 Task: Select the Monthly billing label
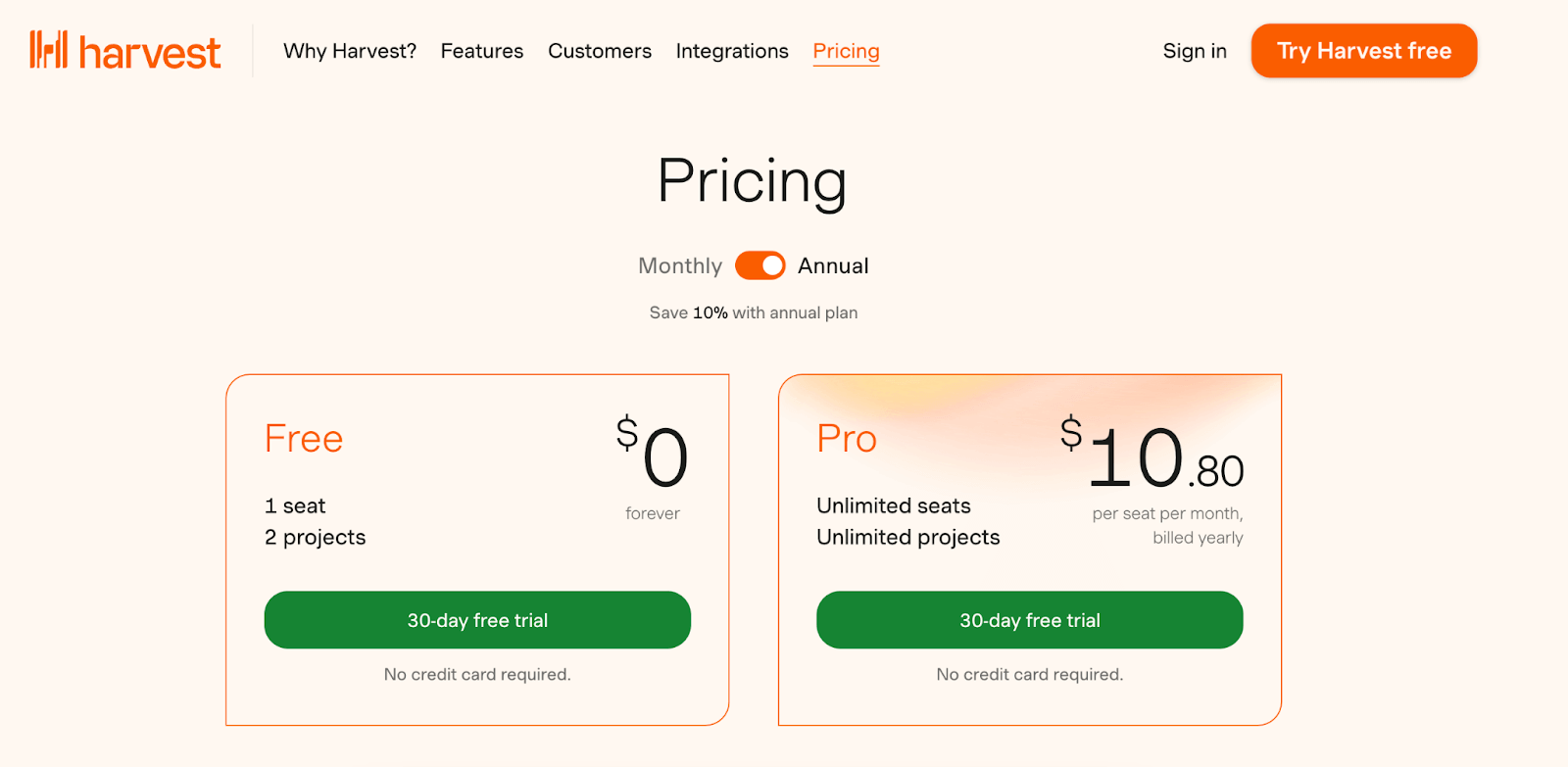(680, 265)
